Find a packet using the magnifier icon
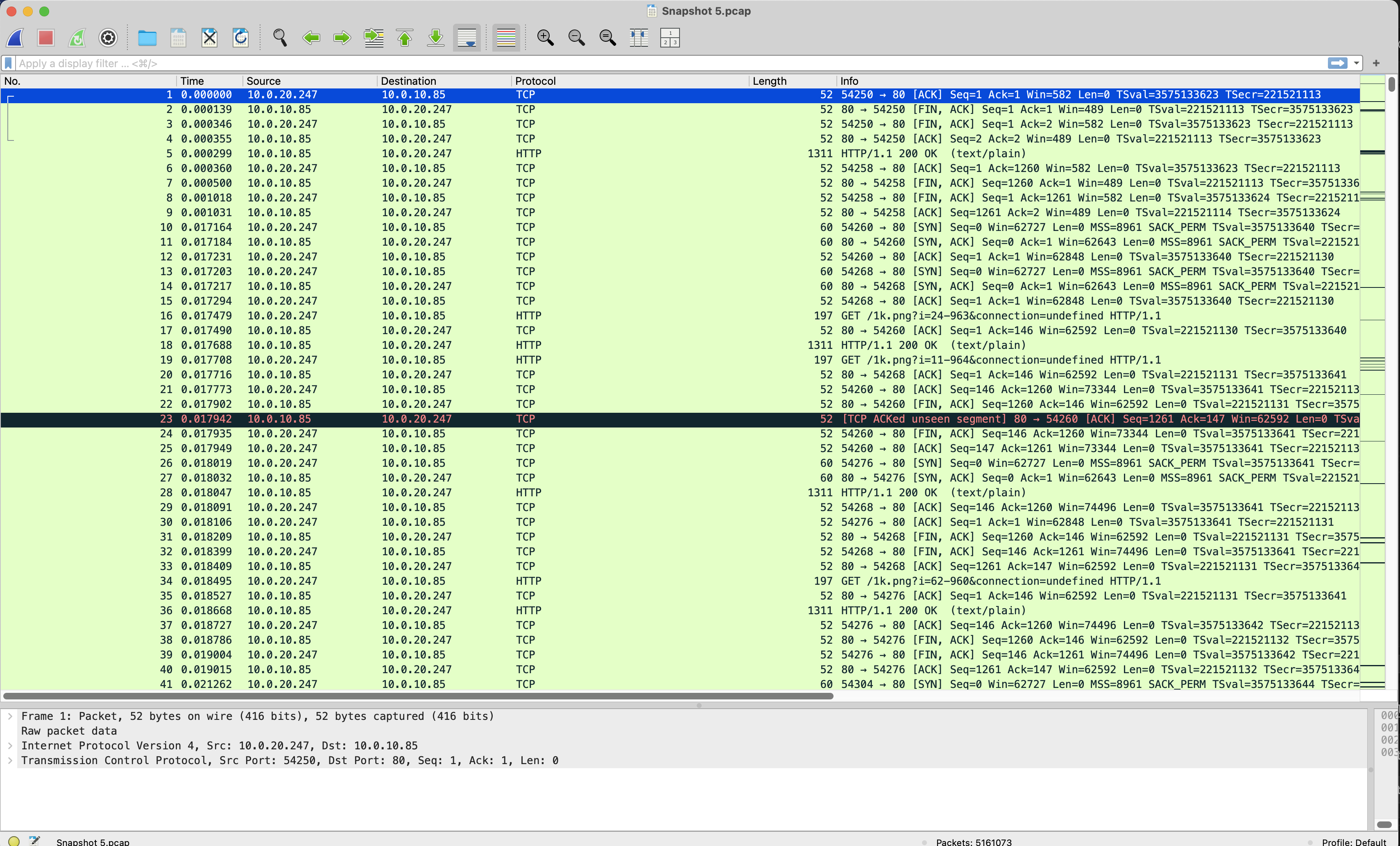The width and height of the screenshot is (1400, 846). (x=280, y=38)
